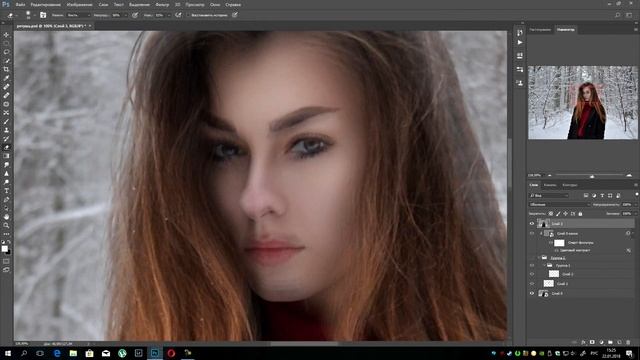Open layer filter kind dropdown
Viewport: 640px width, 360px height.
549,196
